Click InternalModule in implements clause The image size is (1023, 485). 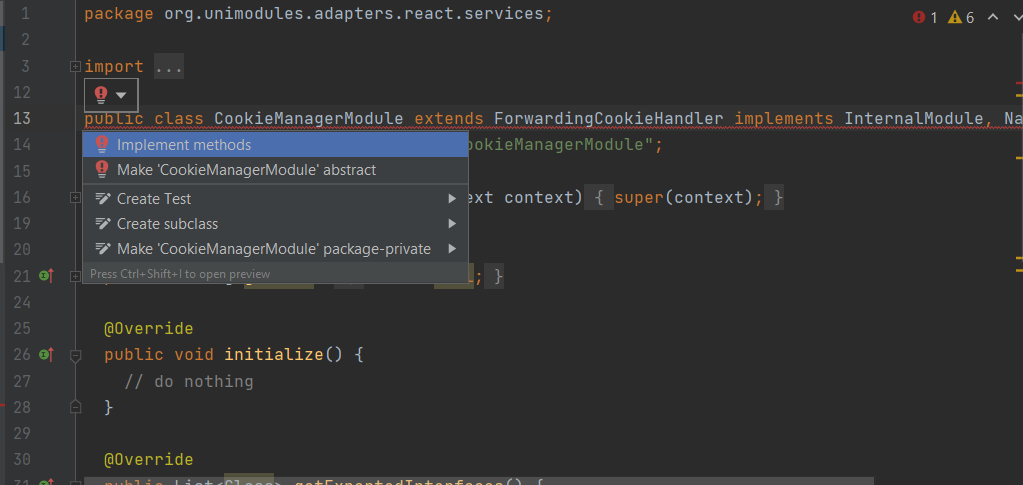click(913, 119)
